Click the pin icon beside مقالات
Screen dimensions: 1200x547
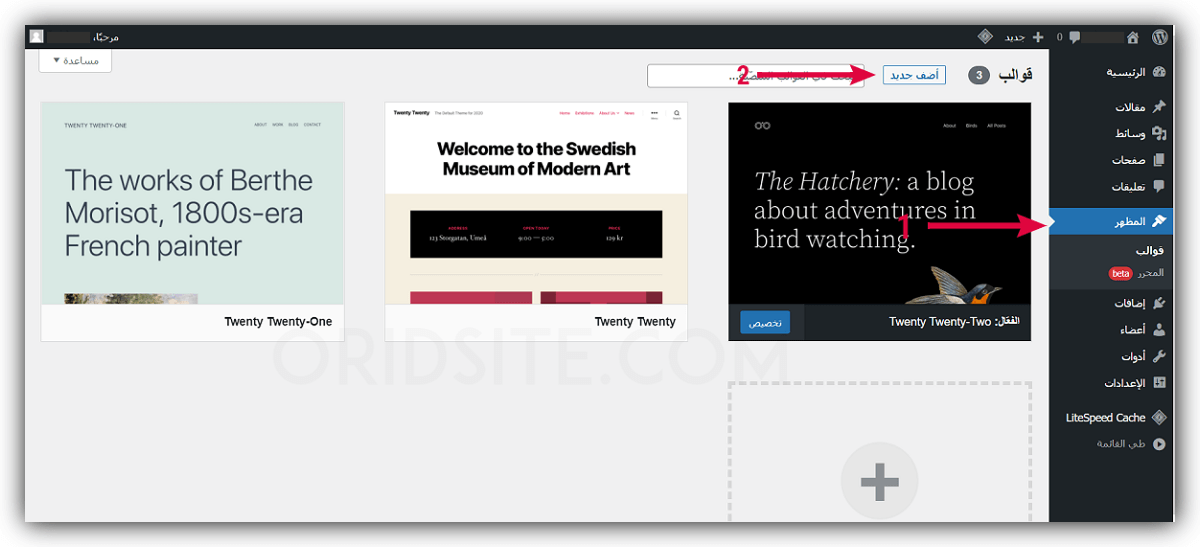(1160, 106)
